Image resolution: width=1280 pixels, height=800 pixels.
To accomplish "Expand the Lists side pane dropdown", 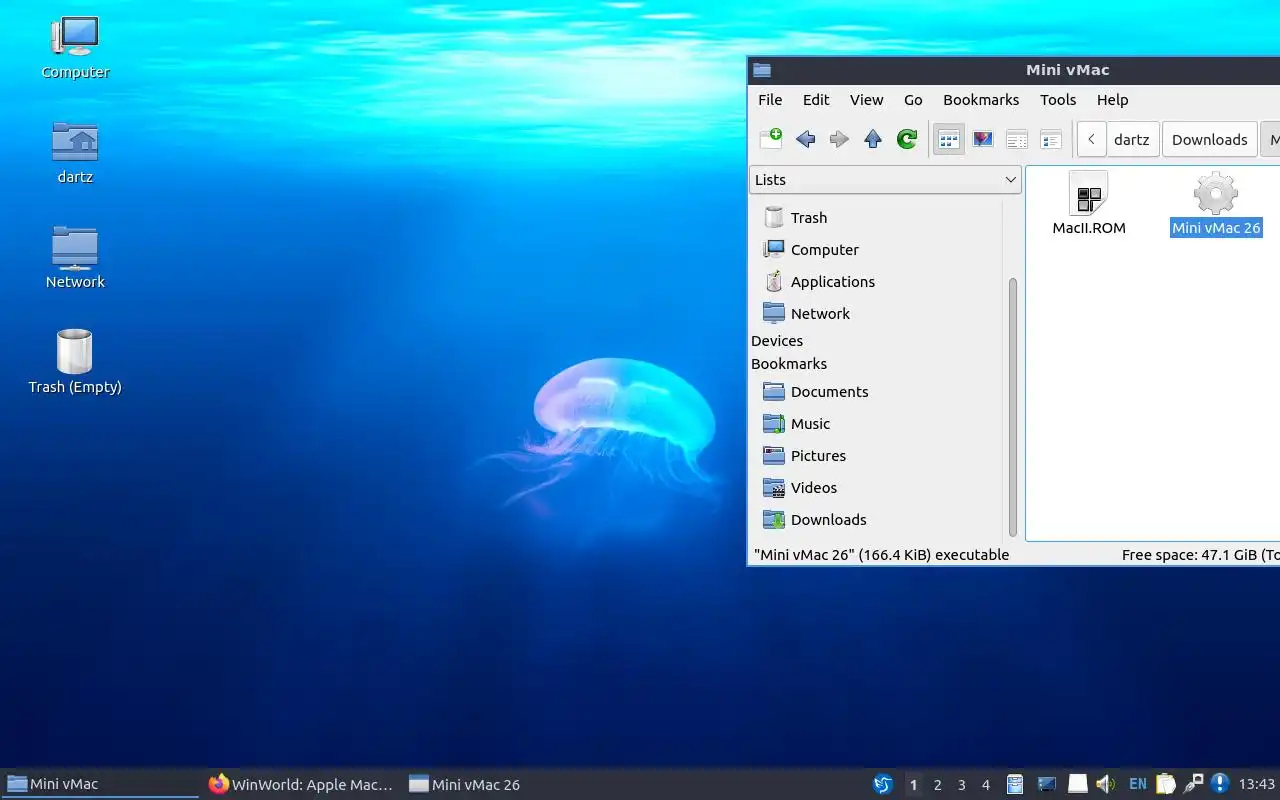I will click(x=885, y=180).
